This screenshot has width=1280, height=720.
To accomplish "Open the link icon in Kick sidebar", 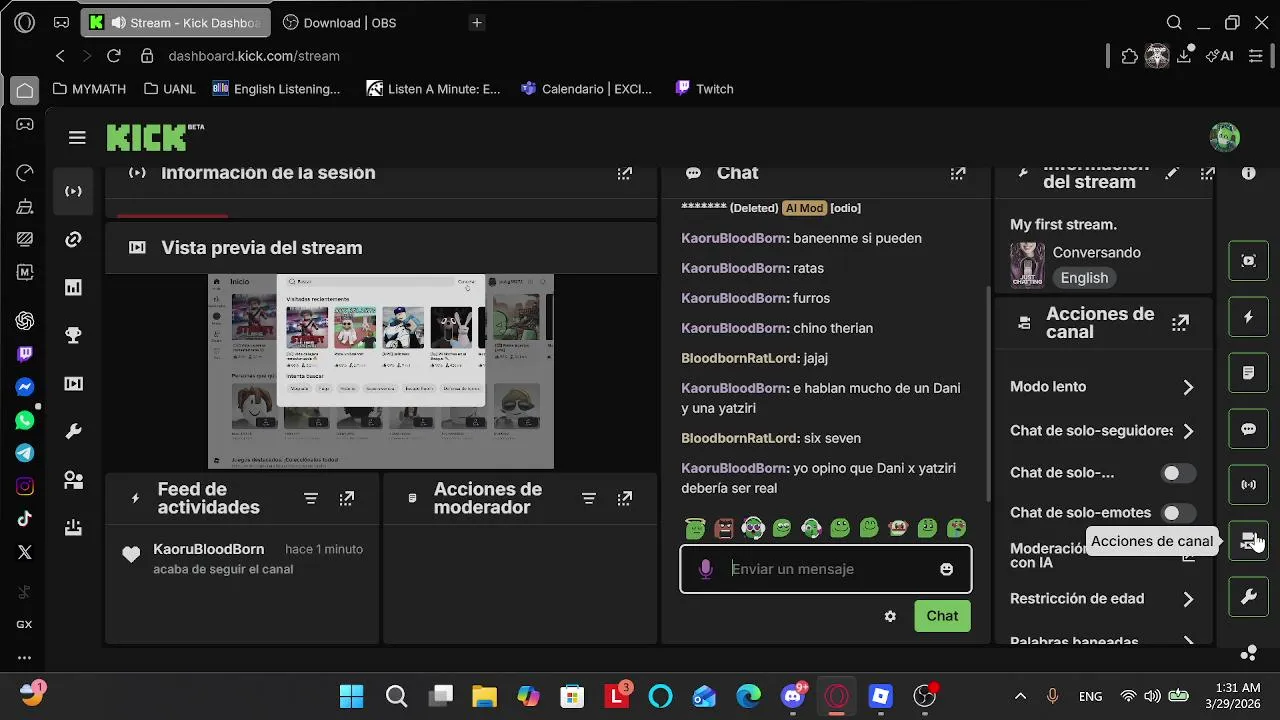I will pos(73,240).
